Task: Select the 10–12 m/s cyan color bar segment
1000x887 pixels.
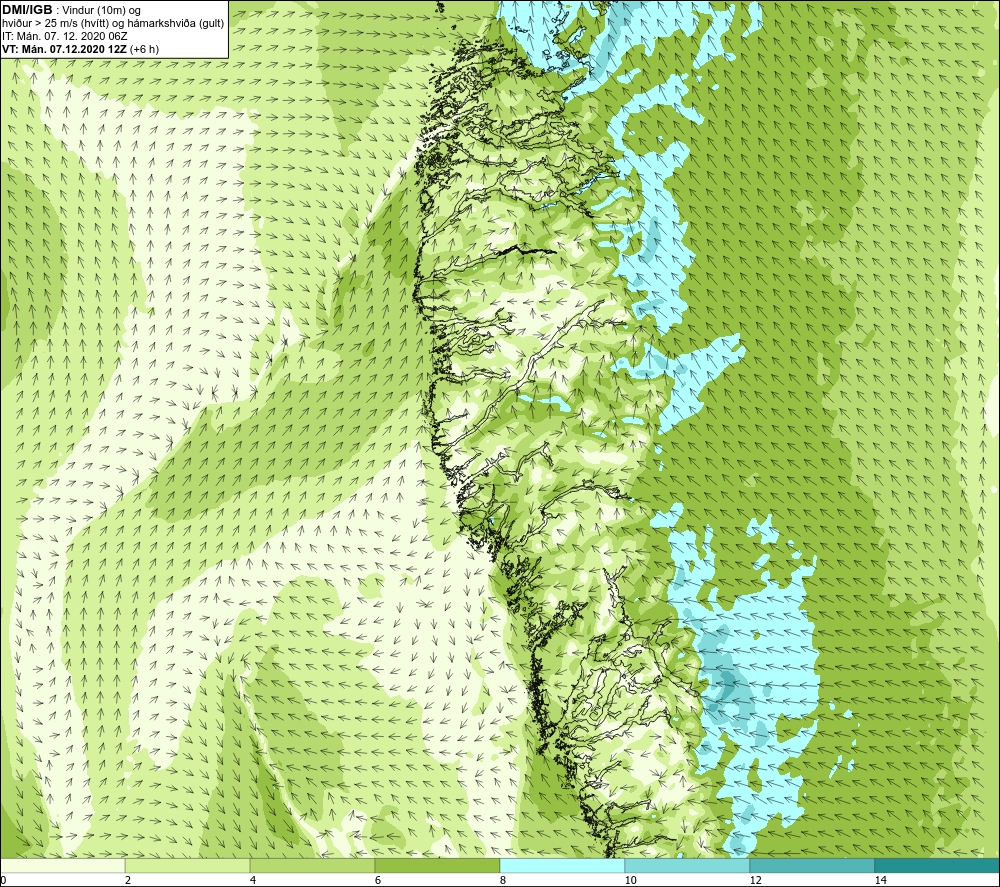Action: click(688, 865)
